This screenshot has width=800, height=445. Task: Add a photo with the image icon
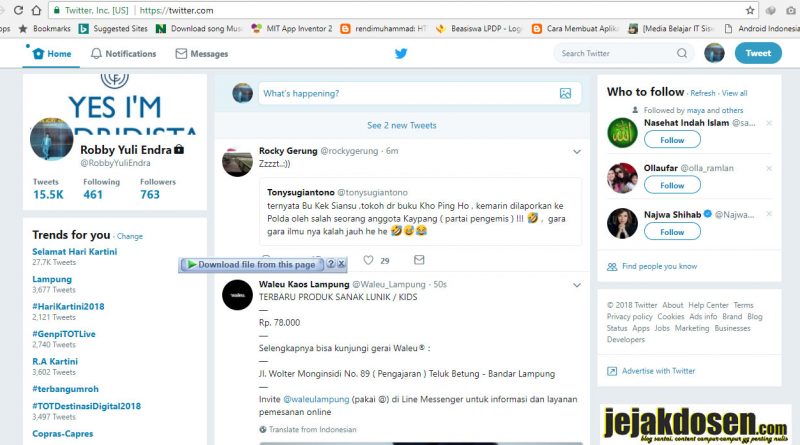coord(565,93)
